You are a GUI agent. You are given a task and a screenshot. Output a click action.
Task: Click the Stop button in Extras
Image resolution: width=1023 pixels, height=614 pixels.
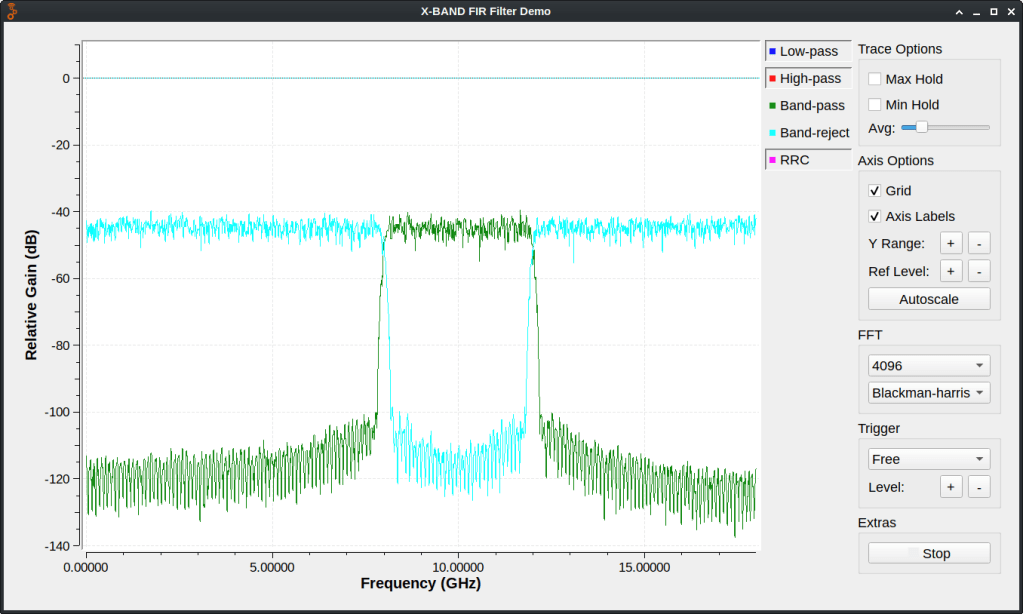click(x=929, y=554)
